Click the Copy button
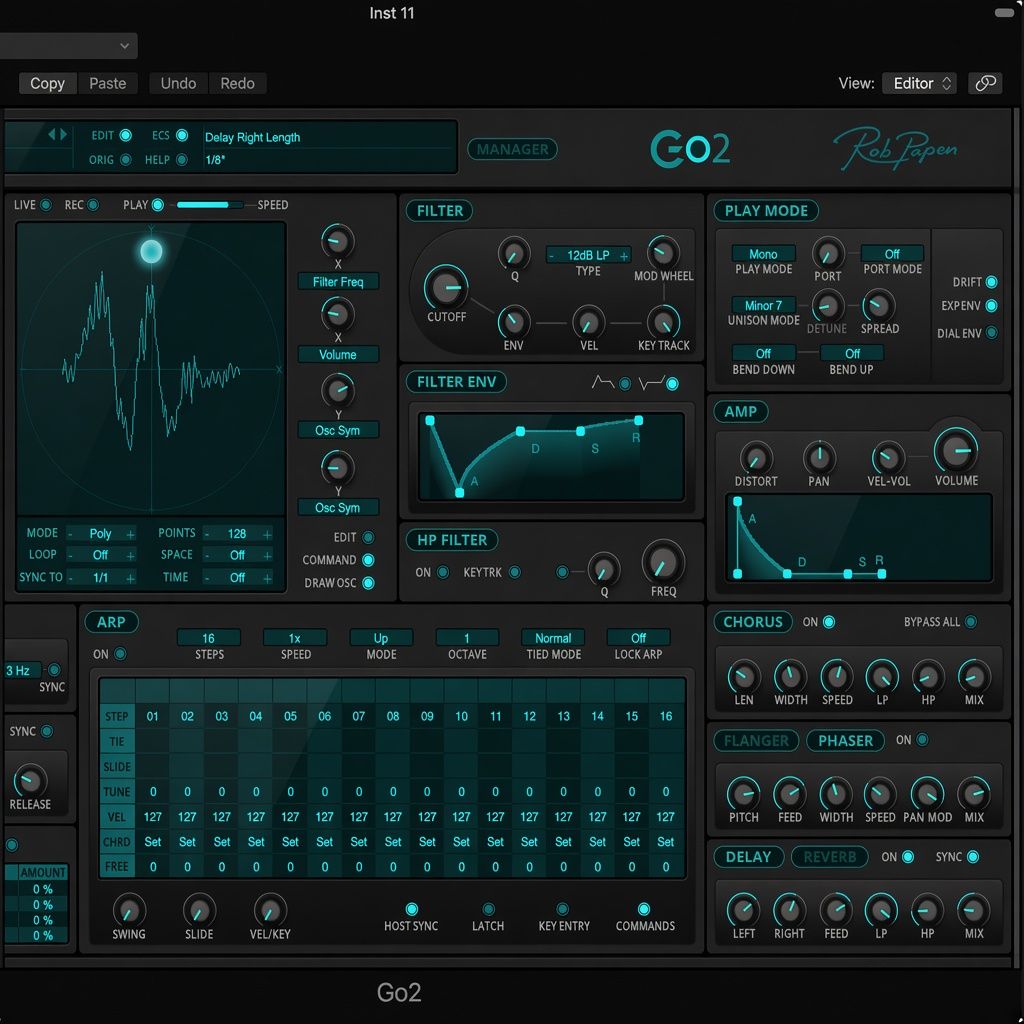This screenshot has width=1024, height=1024. pyautogui.click(x=48, y=83)
